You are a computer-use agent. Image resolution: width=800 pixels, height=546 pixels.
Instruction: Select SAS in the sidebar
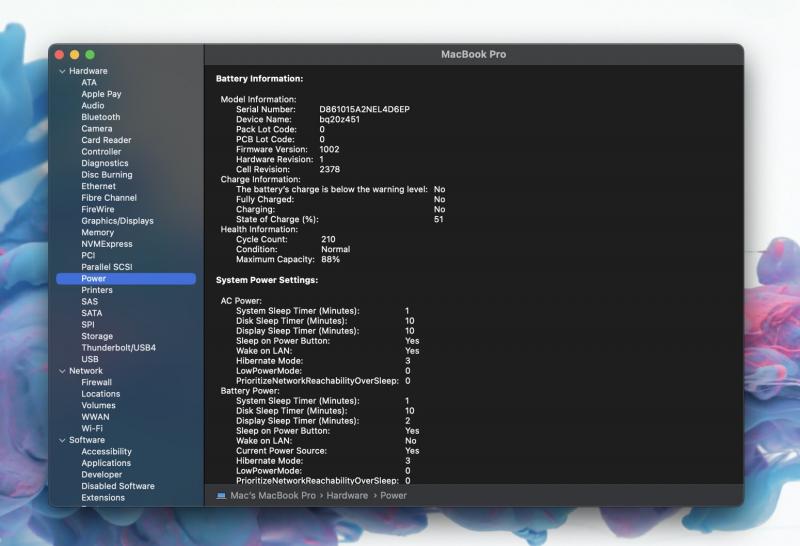pos(89,302)
